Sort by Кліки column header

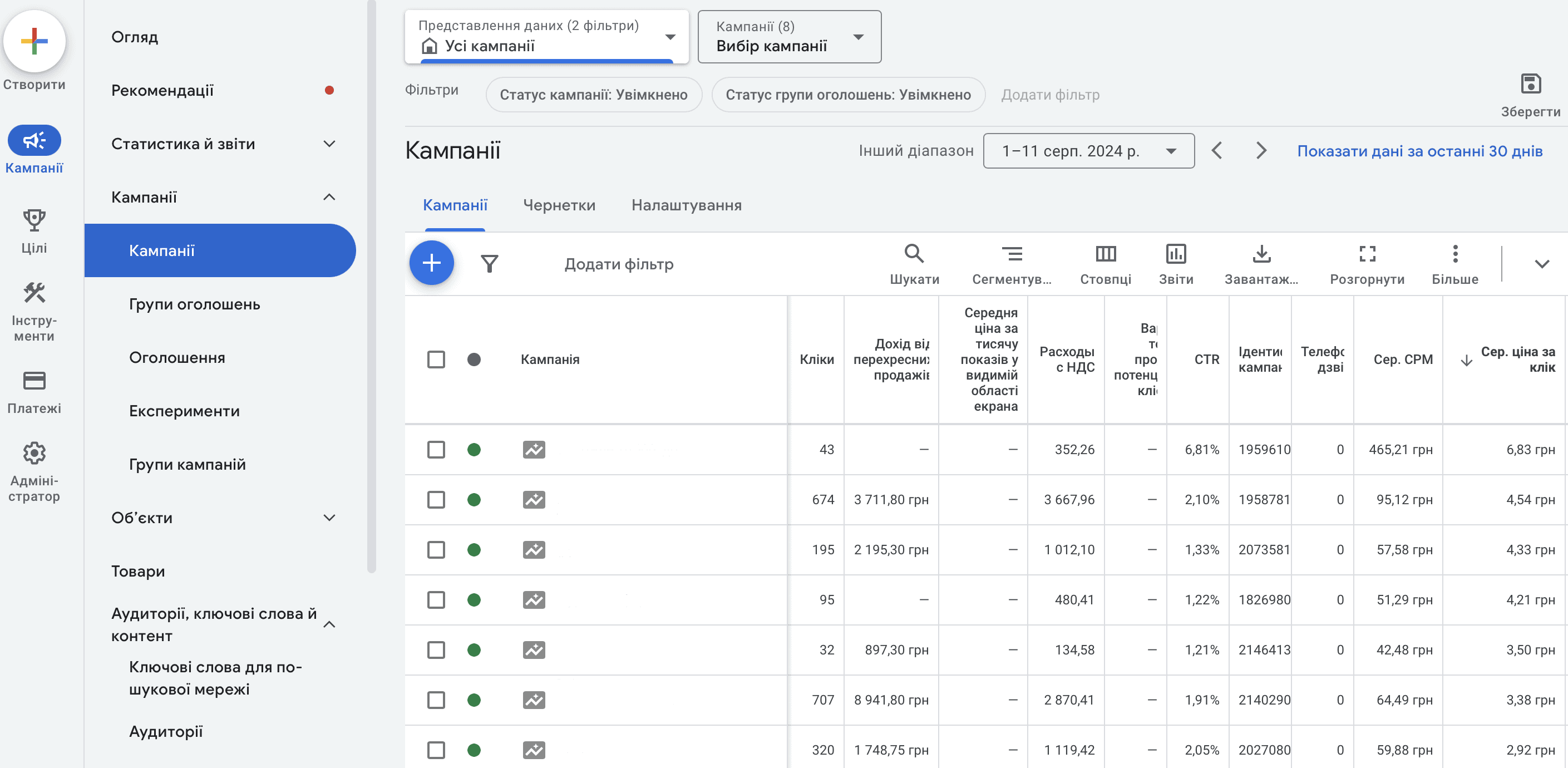(x=817, y=360)
